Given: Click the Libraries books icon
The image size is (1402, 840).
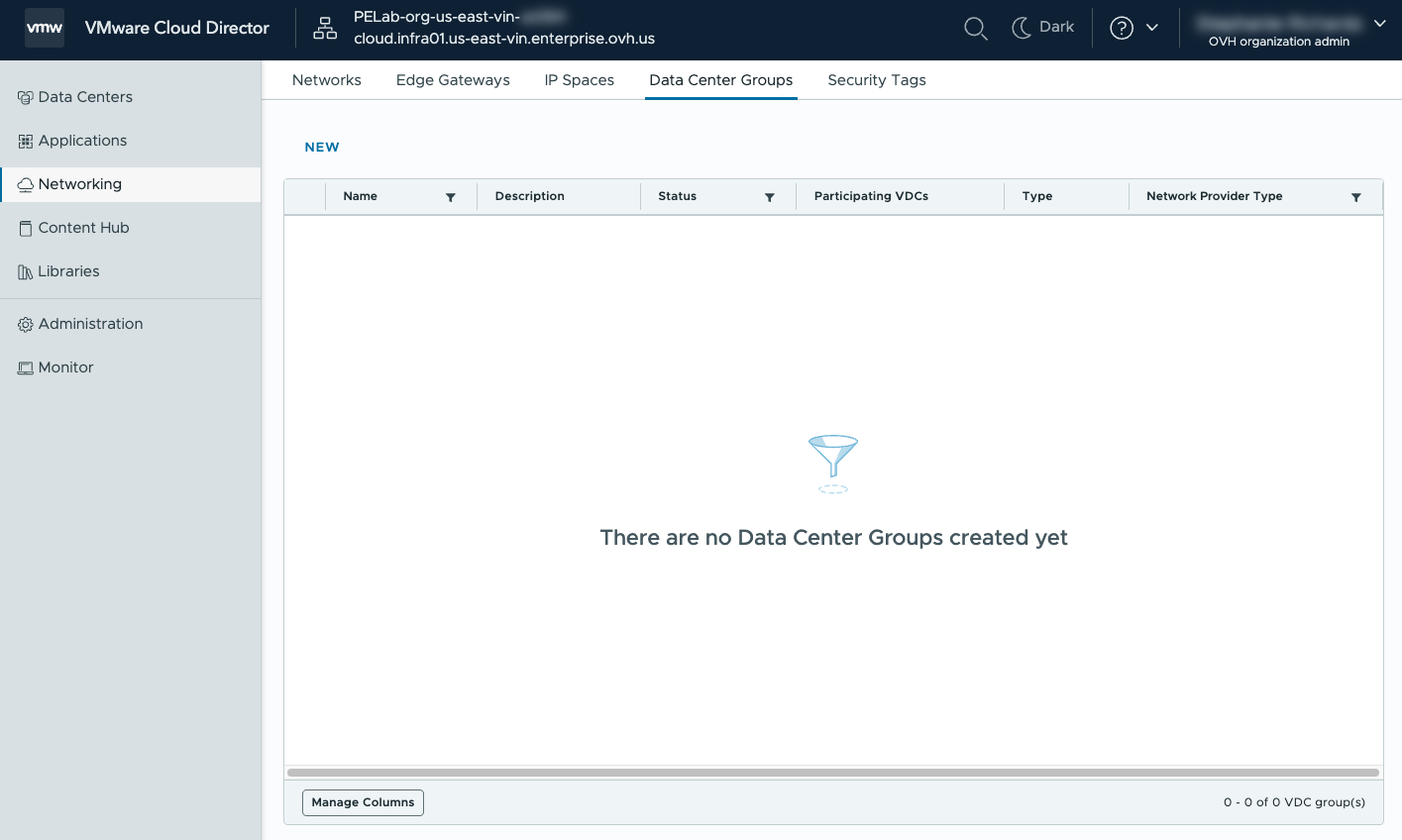Looking at the screenshot, I should click(x=26, y=272).
